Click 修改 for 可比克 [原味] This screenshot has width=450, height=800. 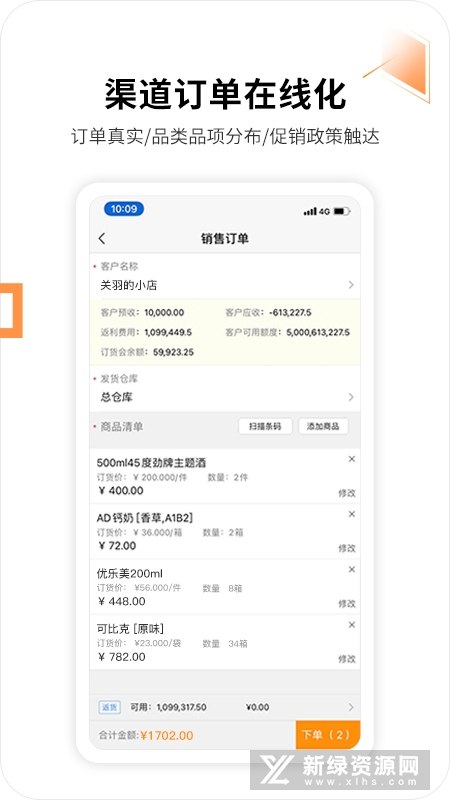click(x=347, y=659)
